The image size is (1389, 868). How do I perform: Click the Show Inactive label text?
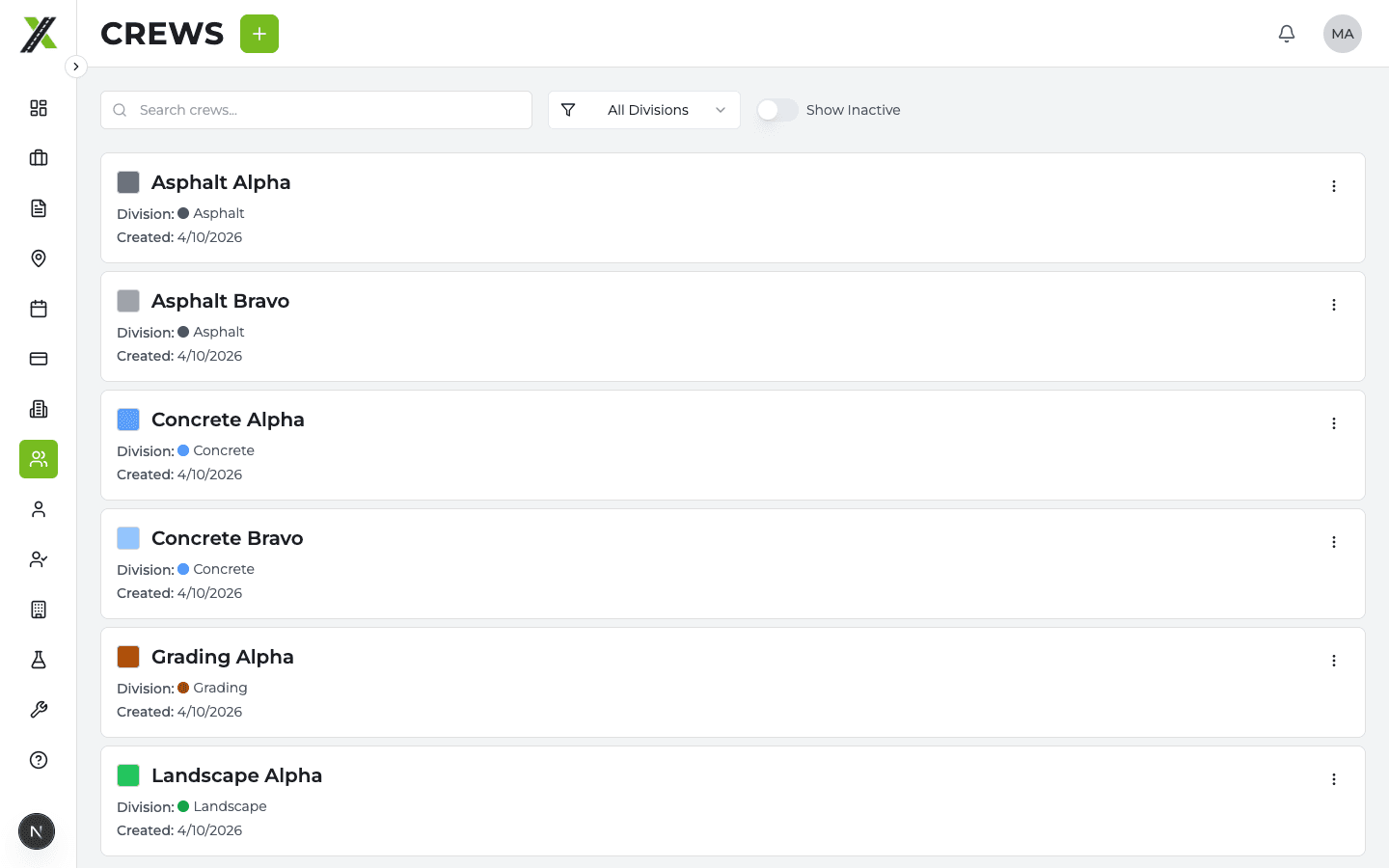click(854, 110)
